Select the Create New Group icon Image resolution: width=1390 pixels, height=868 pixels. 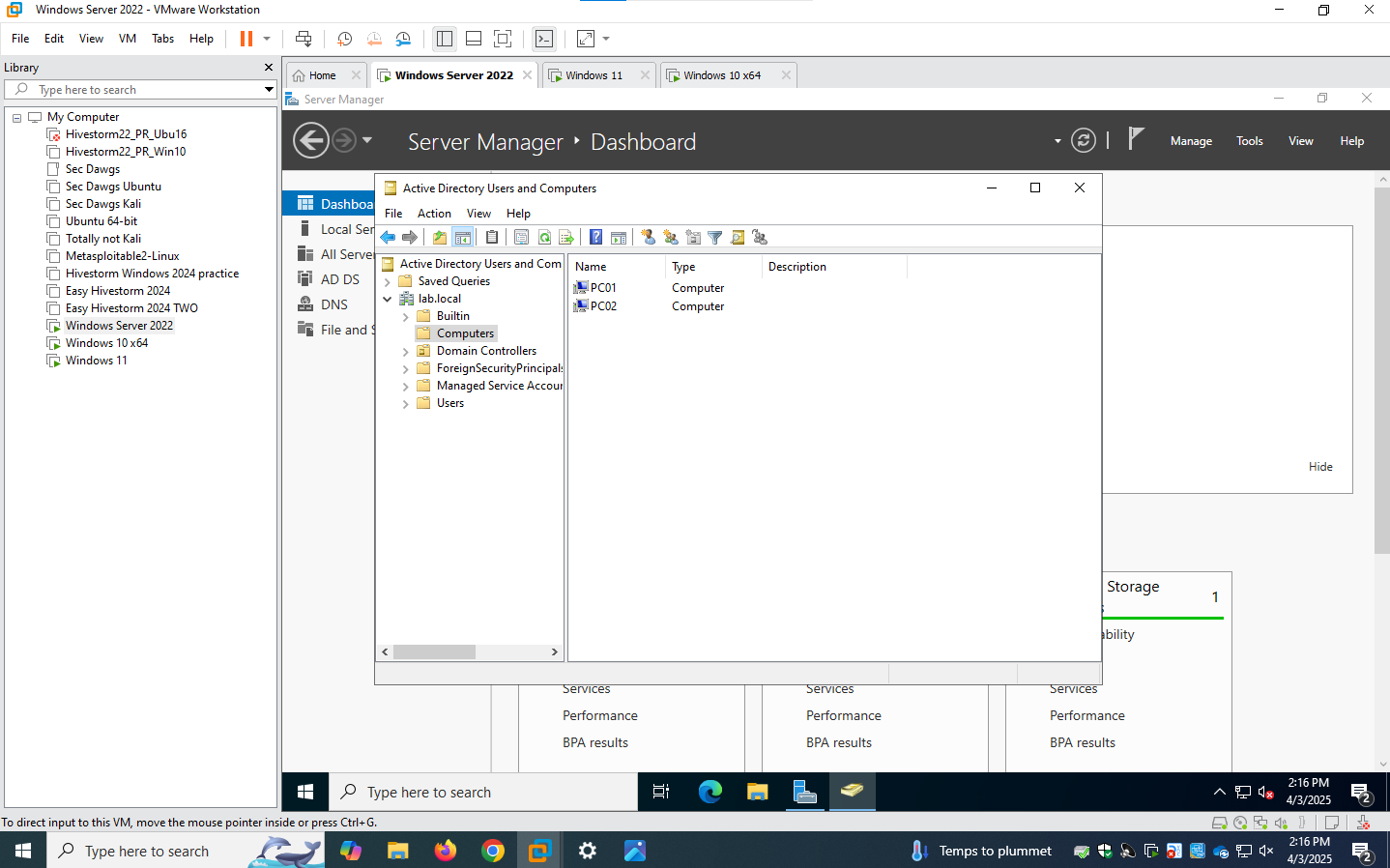671,237
